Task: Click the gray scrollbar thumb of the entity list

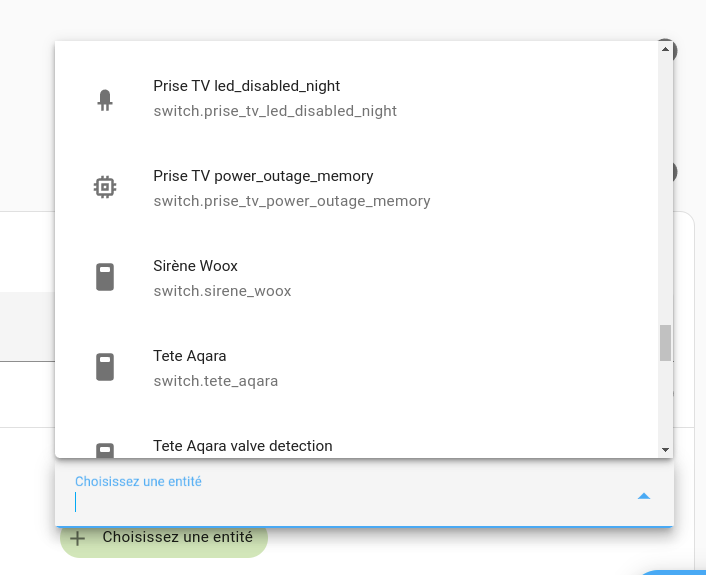Action: click(x=665, y=343)
